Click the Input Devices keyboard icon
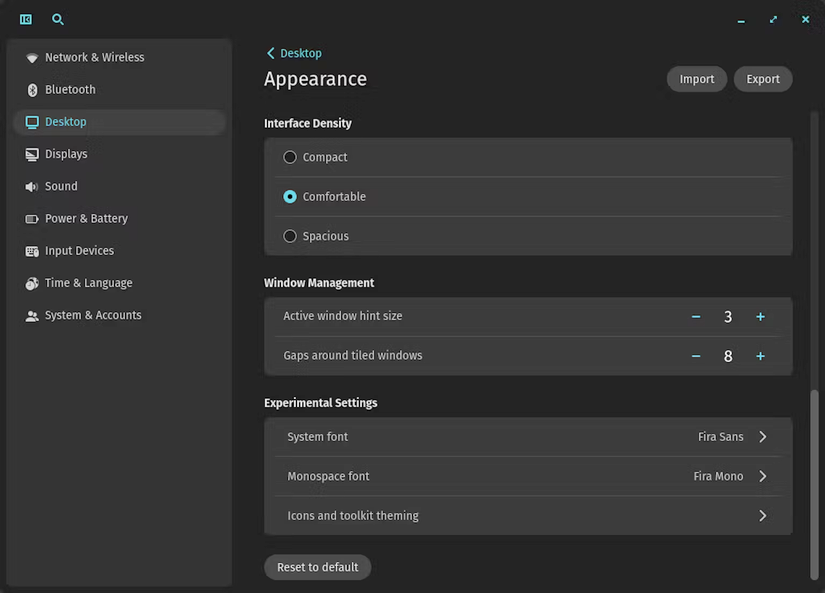 click(x=31, y=250)
